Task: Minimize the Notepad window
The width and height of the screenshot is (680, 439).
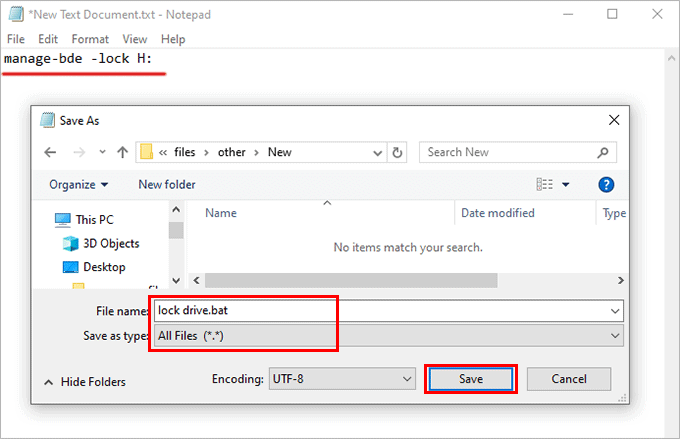Action: coord(568,14)
